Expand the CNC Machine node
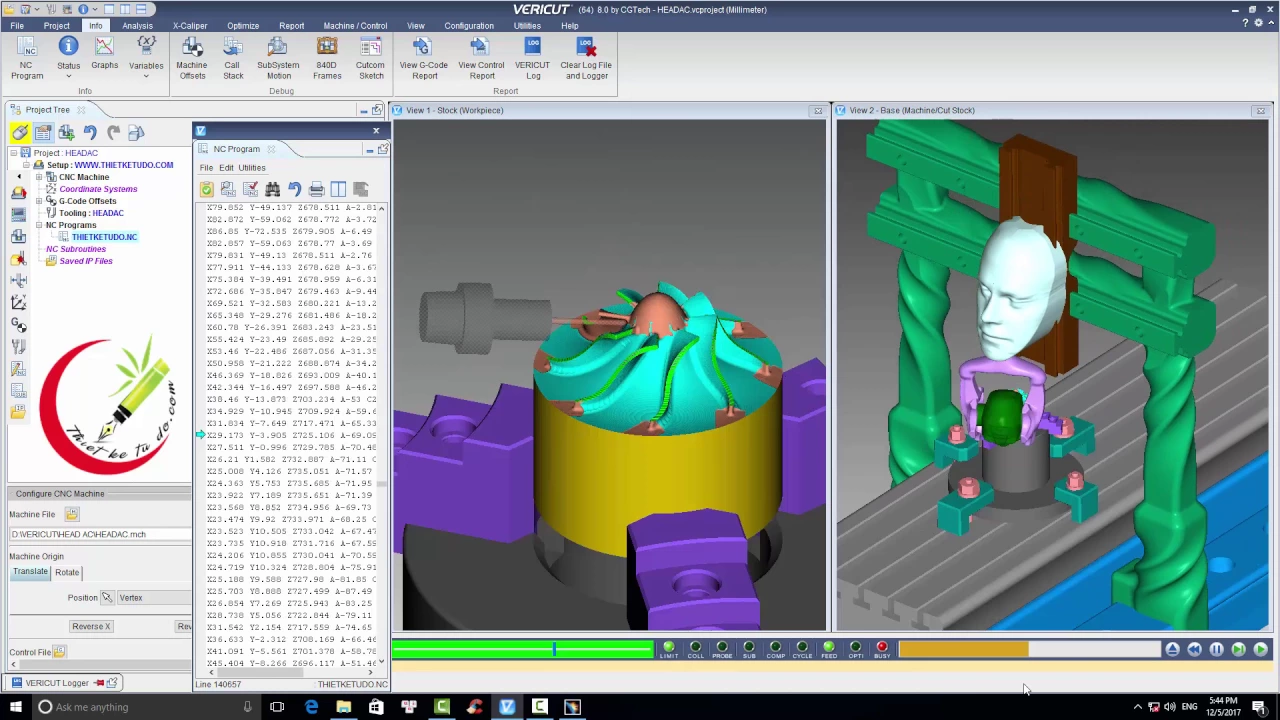This screenshot has width=1280, height=720. click(x=39, y=177)
